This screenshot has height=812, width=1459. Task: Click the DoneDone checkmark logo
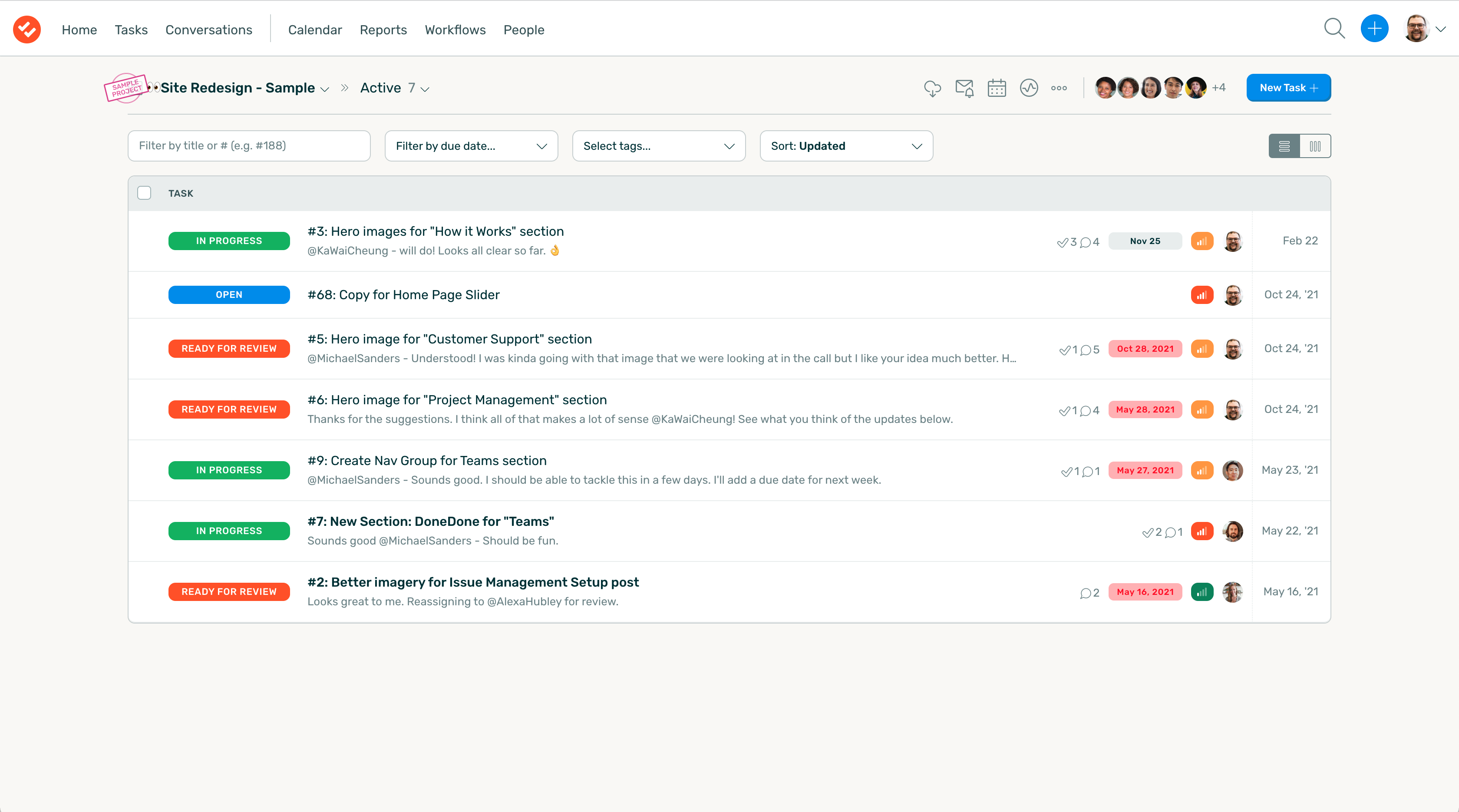click(26, 29)
